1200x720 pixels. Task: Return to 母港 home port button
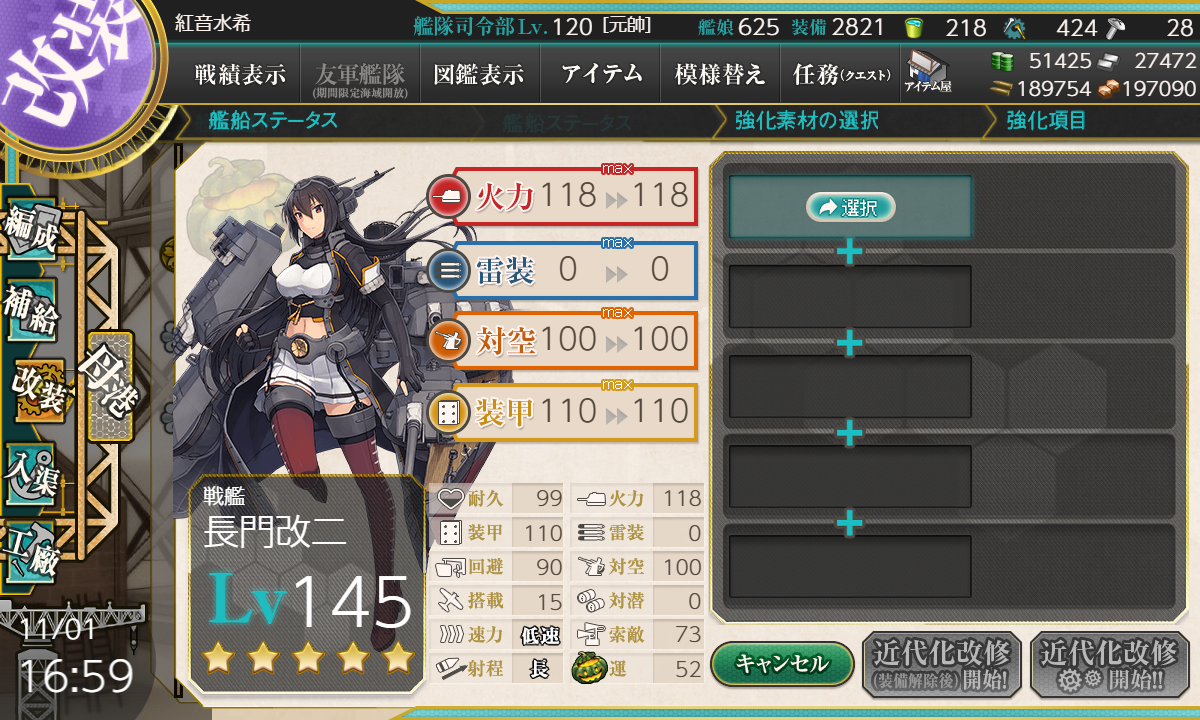tap(110, 386)
